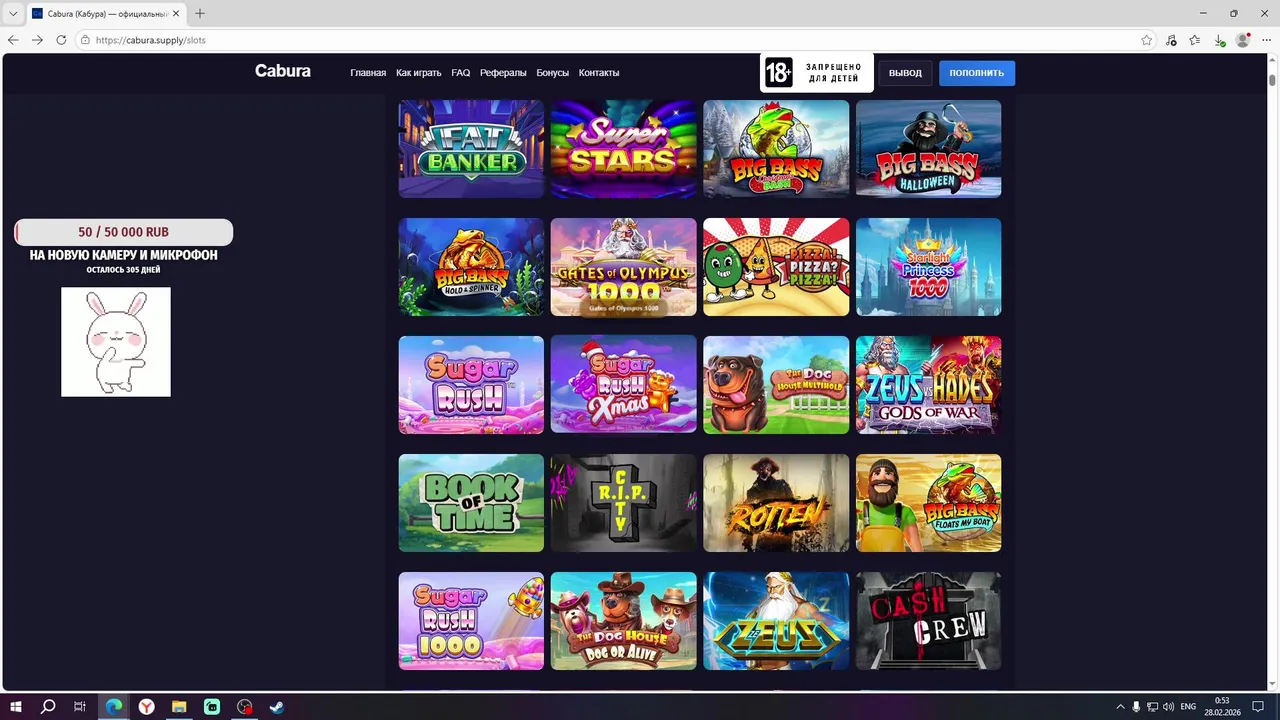Open the Big Bass Halloween slot
1280x720 pixels.
[928, 149]
